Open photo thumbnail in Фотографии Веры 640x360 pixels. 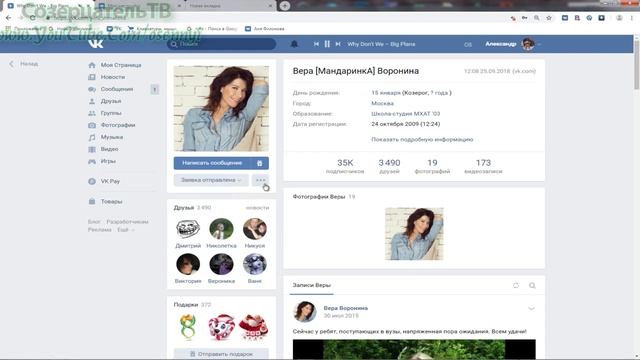[x=414, y=234]
